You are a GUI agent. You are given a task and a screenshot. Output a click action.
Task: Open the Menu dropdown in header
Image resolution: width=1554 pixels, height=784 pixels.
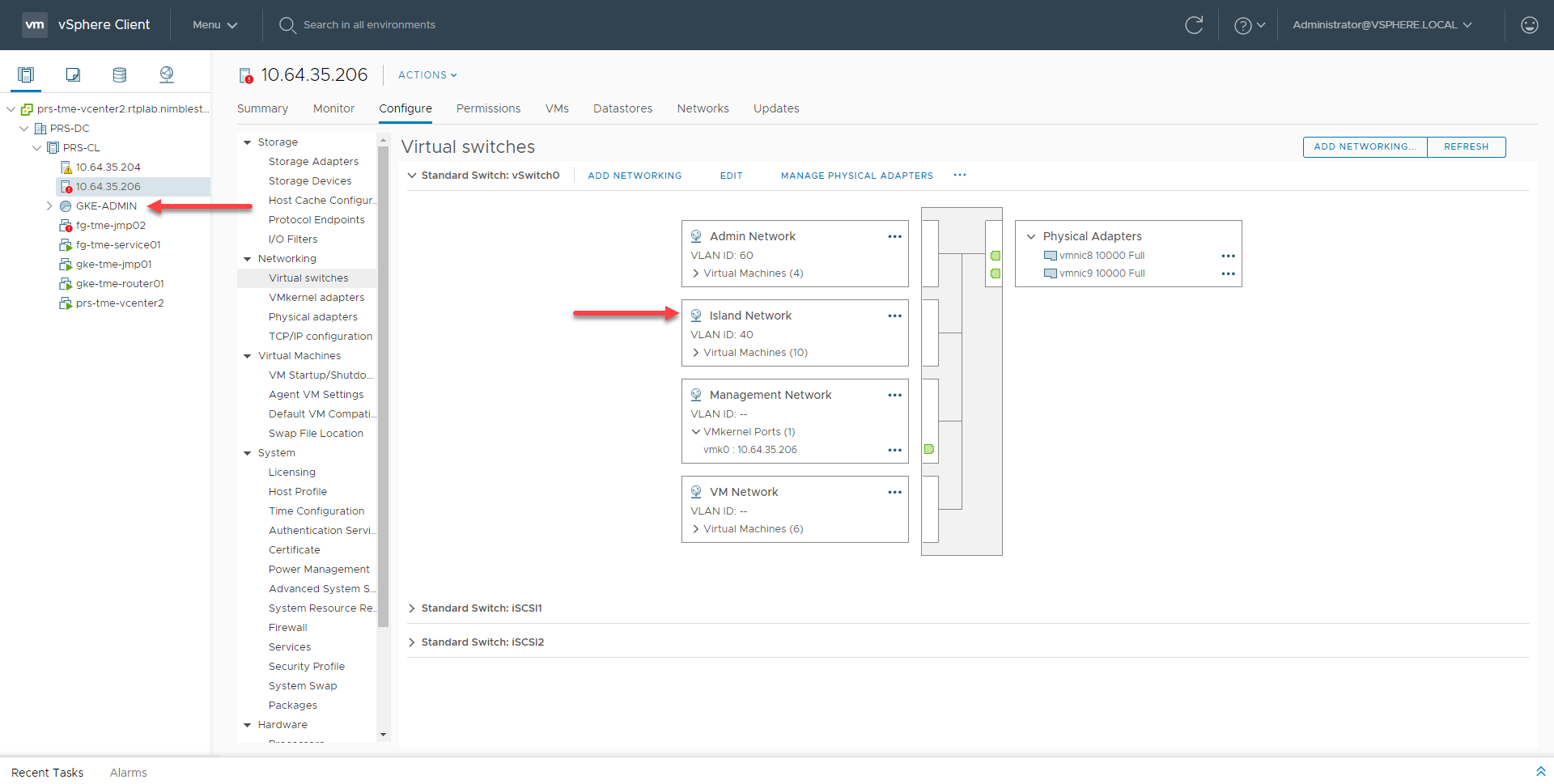click(214, 25)
